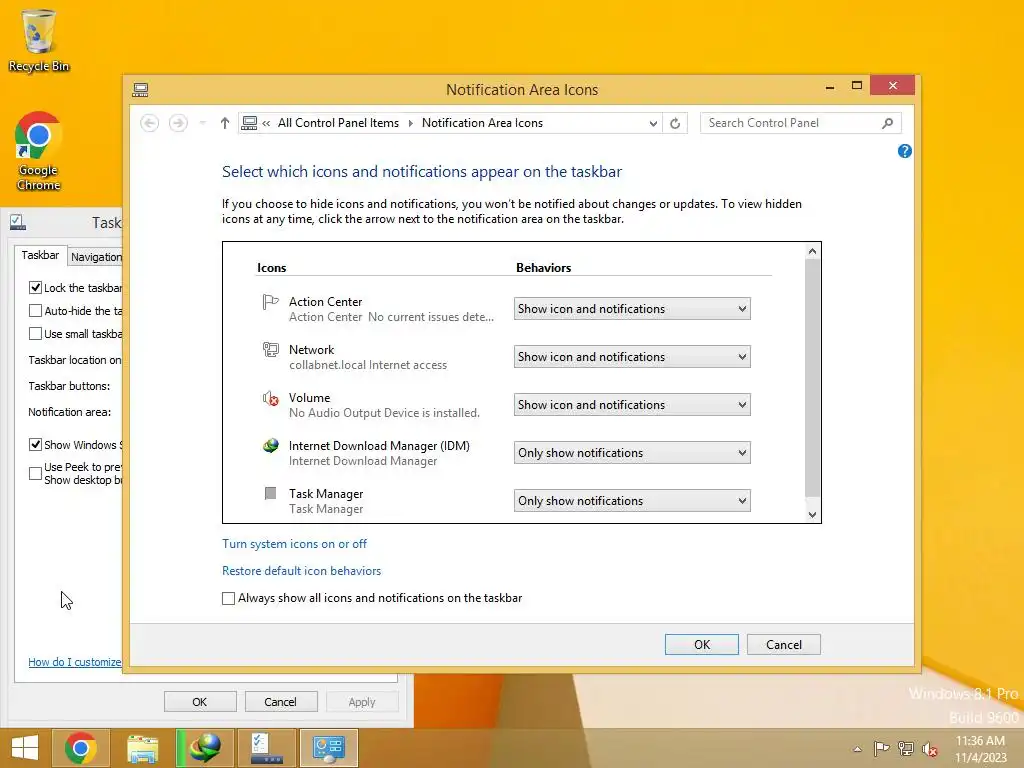This screenshot has width=1024, height=768.
Task: Check Auto-hide the taskbar option
Action: (x=35, y=311)
